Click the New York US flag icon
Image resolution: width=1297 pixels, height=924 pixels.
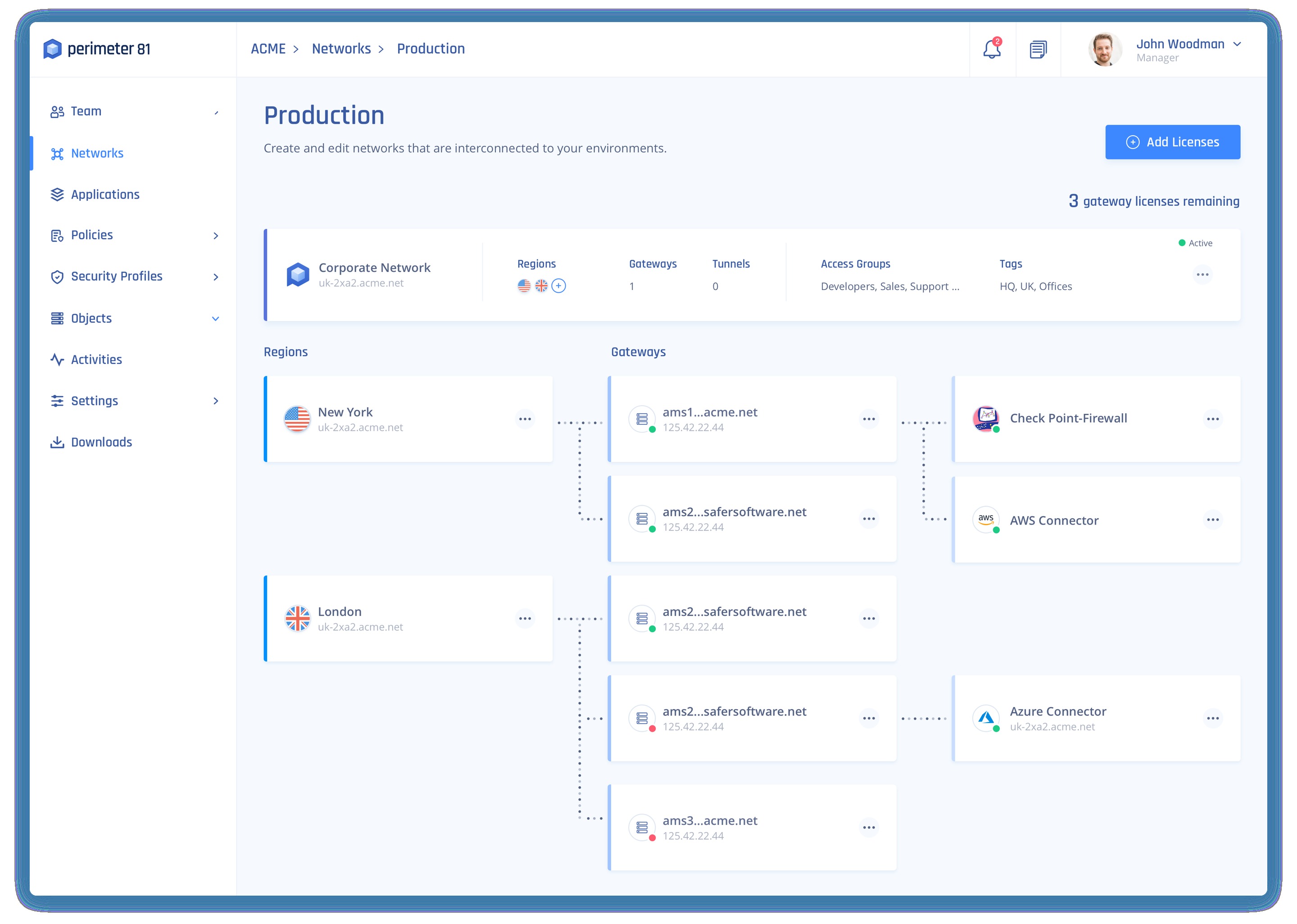(x=297, y=419)
